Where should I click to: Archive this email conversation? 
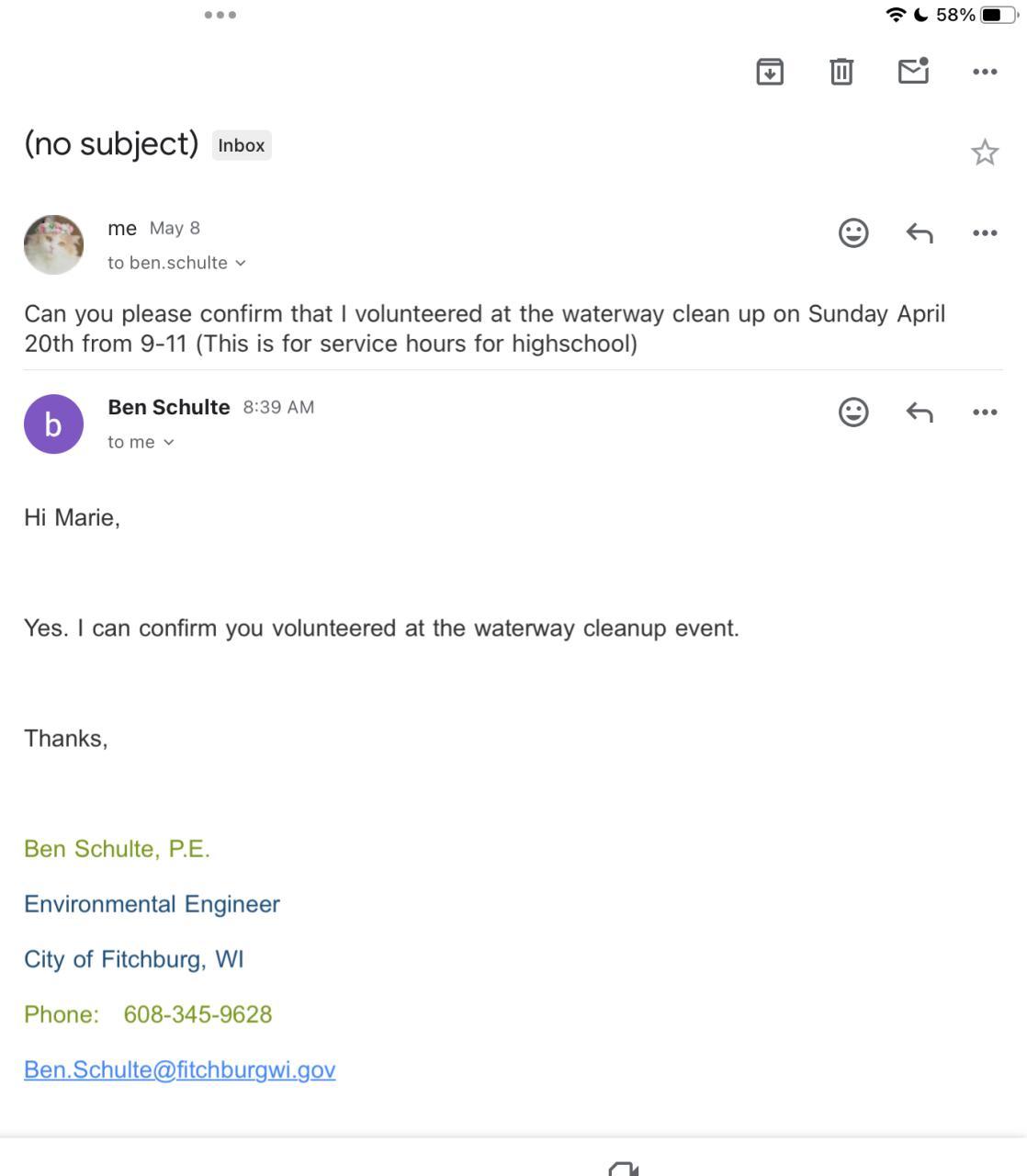point(770,72)
